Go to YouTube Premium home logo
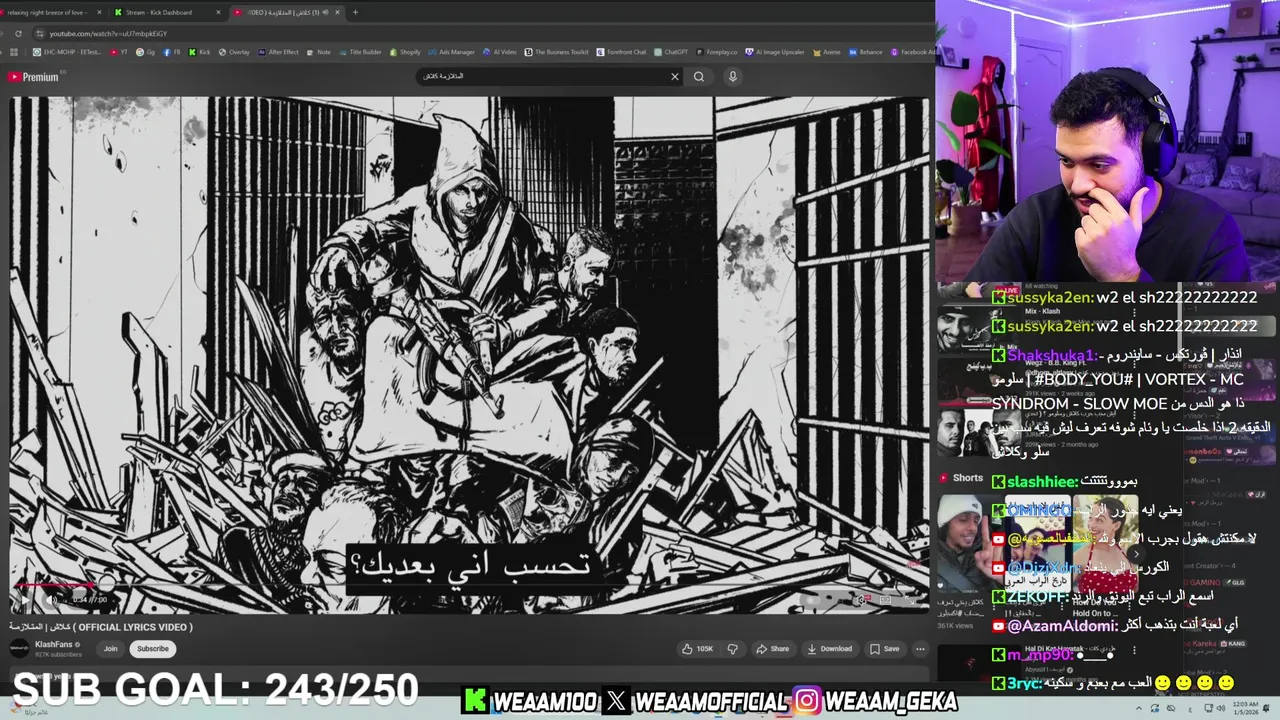The height and width of the screenshot is (720, 1280). [x=34, y=77]
